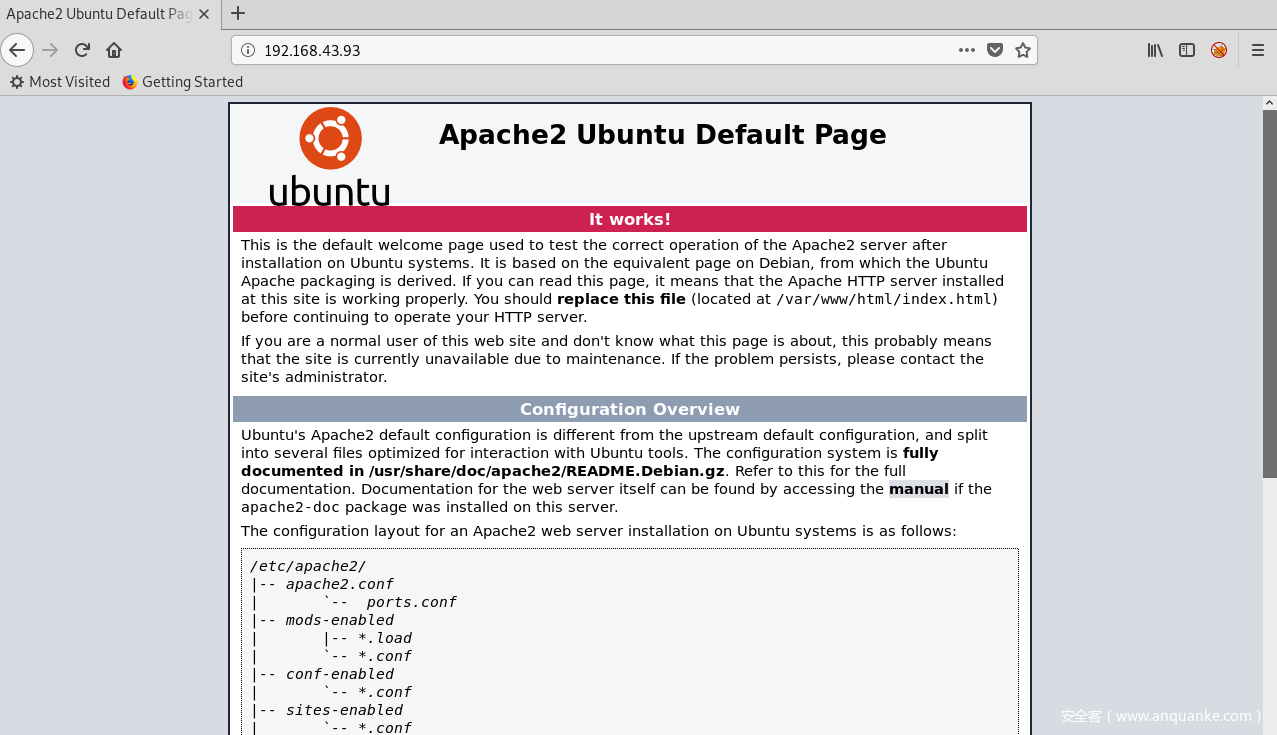Click the forward navigation arrow
The width and height of the screenshot is (1277, 735).
(x=51, y=50)
